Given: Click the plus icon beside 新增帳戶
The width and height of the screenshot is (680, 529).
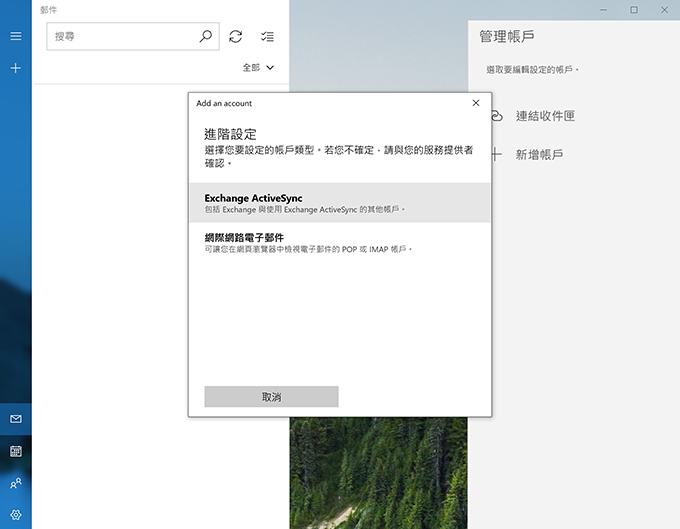Looking at the screenshot, I should point(497,154).
